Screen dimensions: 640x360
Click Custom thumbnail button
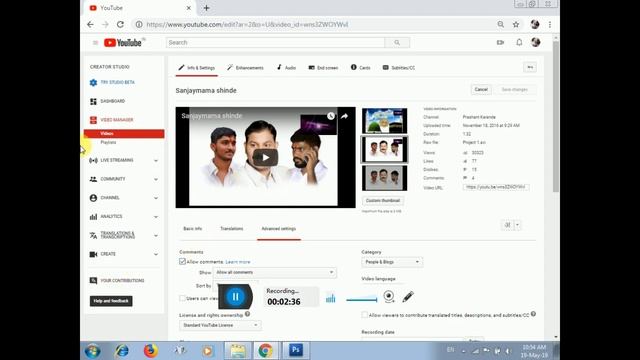click(x=383, y=201)
